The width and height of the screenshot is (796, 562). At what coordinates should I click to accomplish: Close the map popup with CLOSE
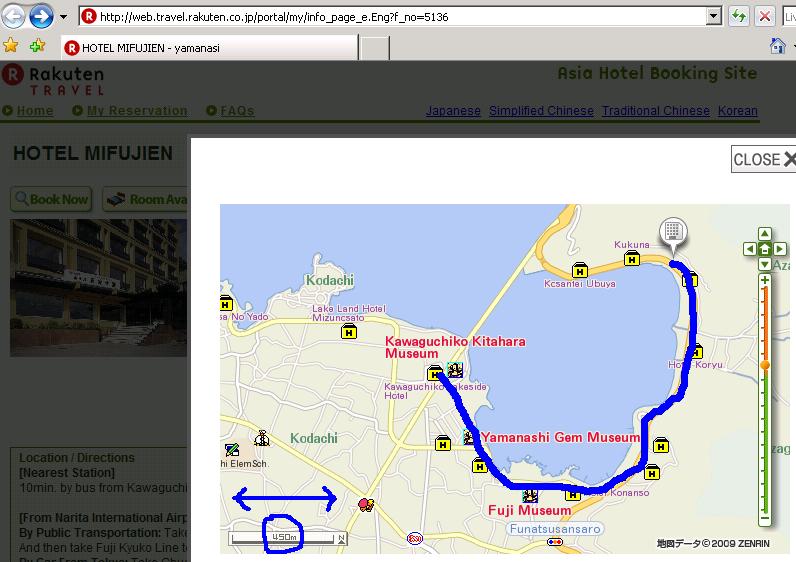(763, 159)
